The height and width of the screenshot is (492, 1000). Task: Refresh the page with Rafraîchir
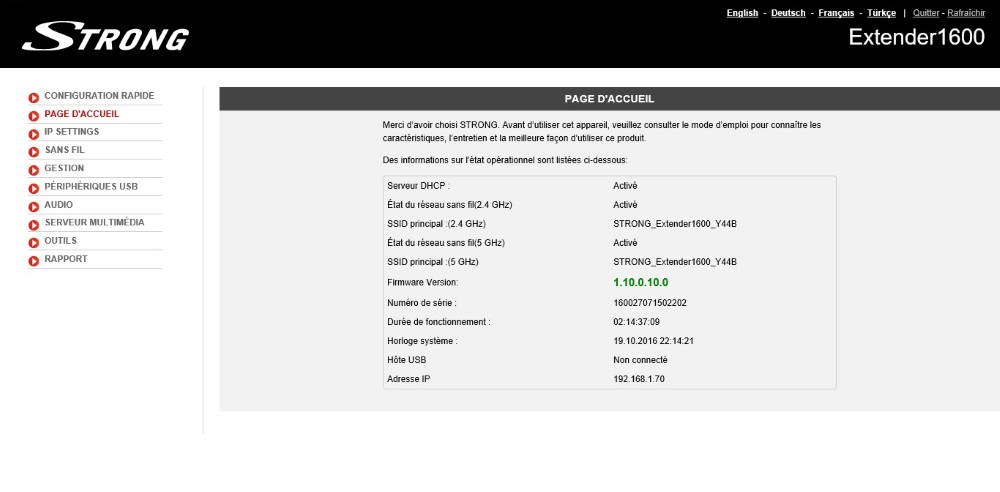966,13
